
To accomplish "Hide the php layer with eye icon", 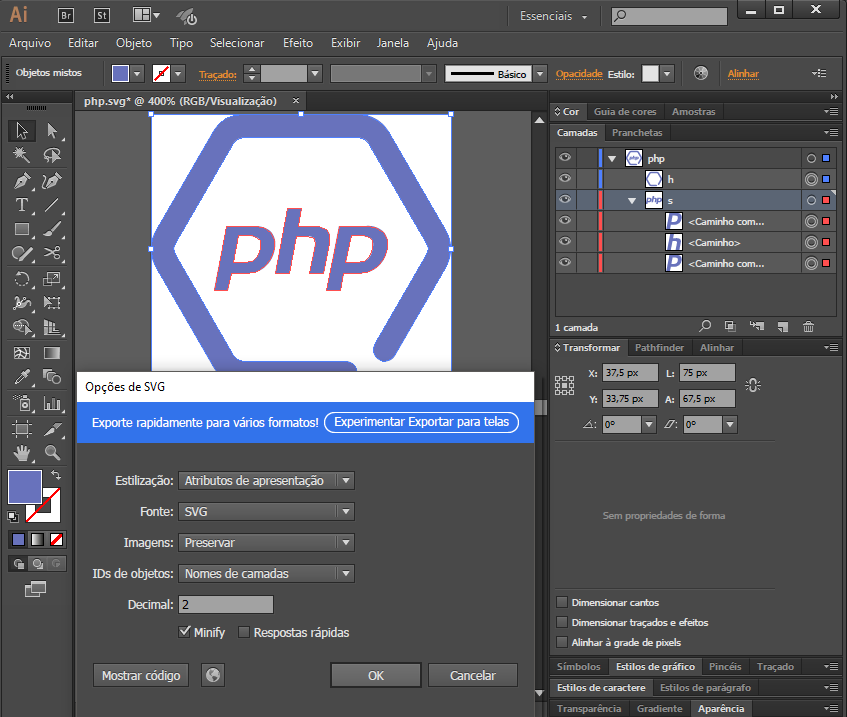I will pyautogui.click(x=565, y=157).
